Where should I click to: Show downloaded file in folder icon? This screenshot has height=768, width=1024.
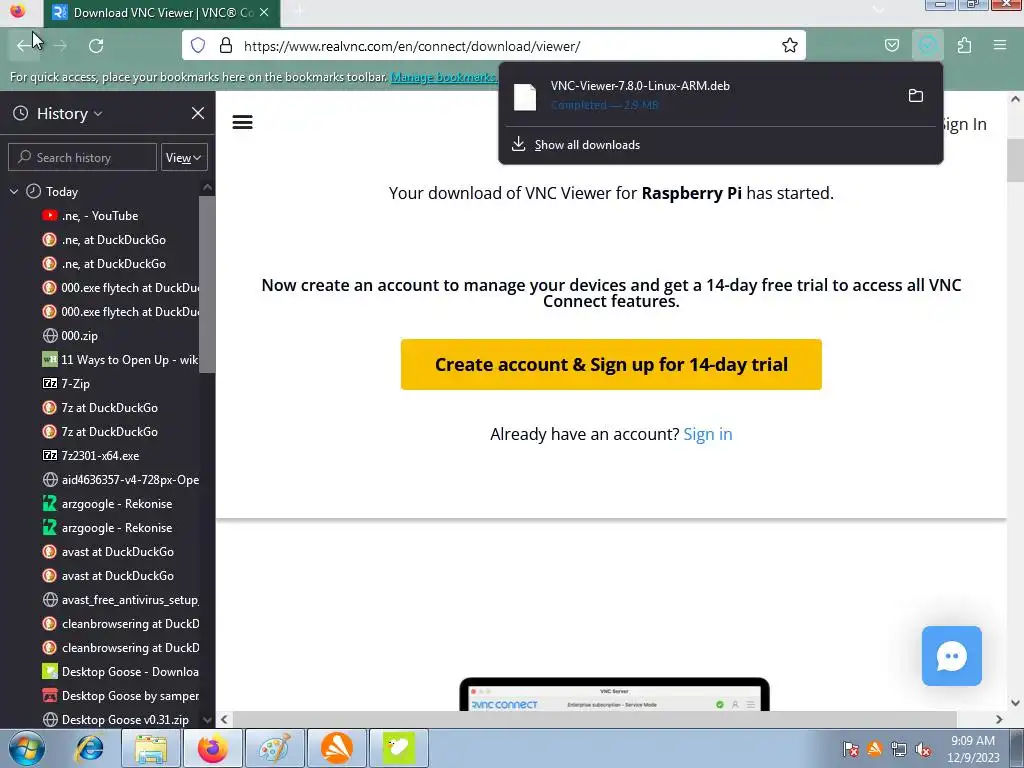[x=916, y=95]
